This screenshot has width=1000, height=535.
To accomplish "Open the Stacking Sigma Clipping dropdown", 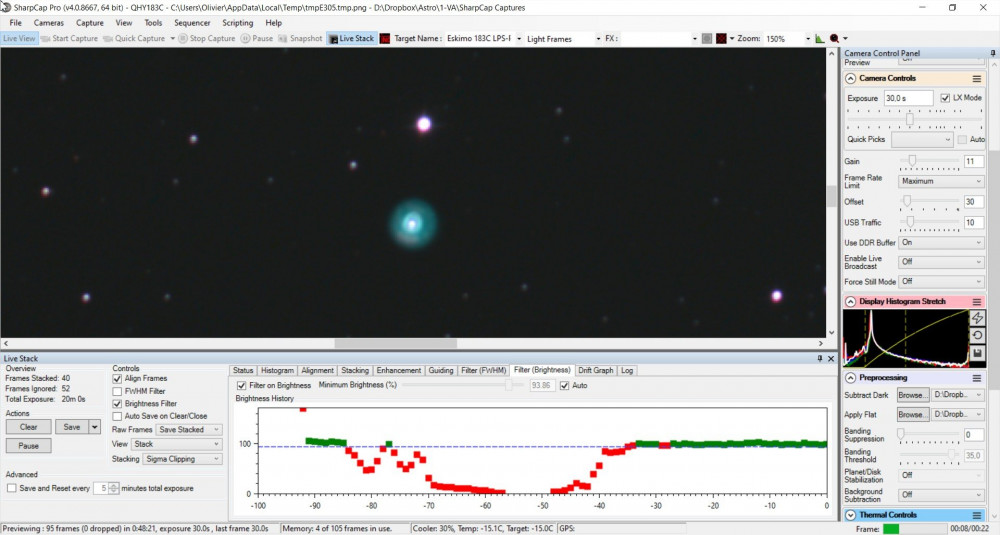I will coord(182,459).
